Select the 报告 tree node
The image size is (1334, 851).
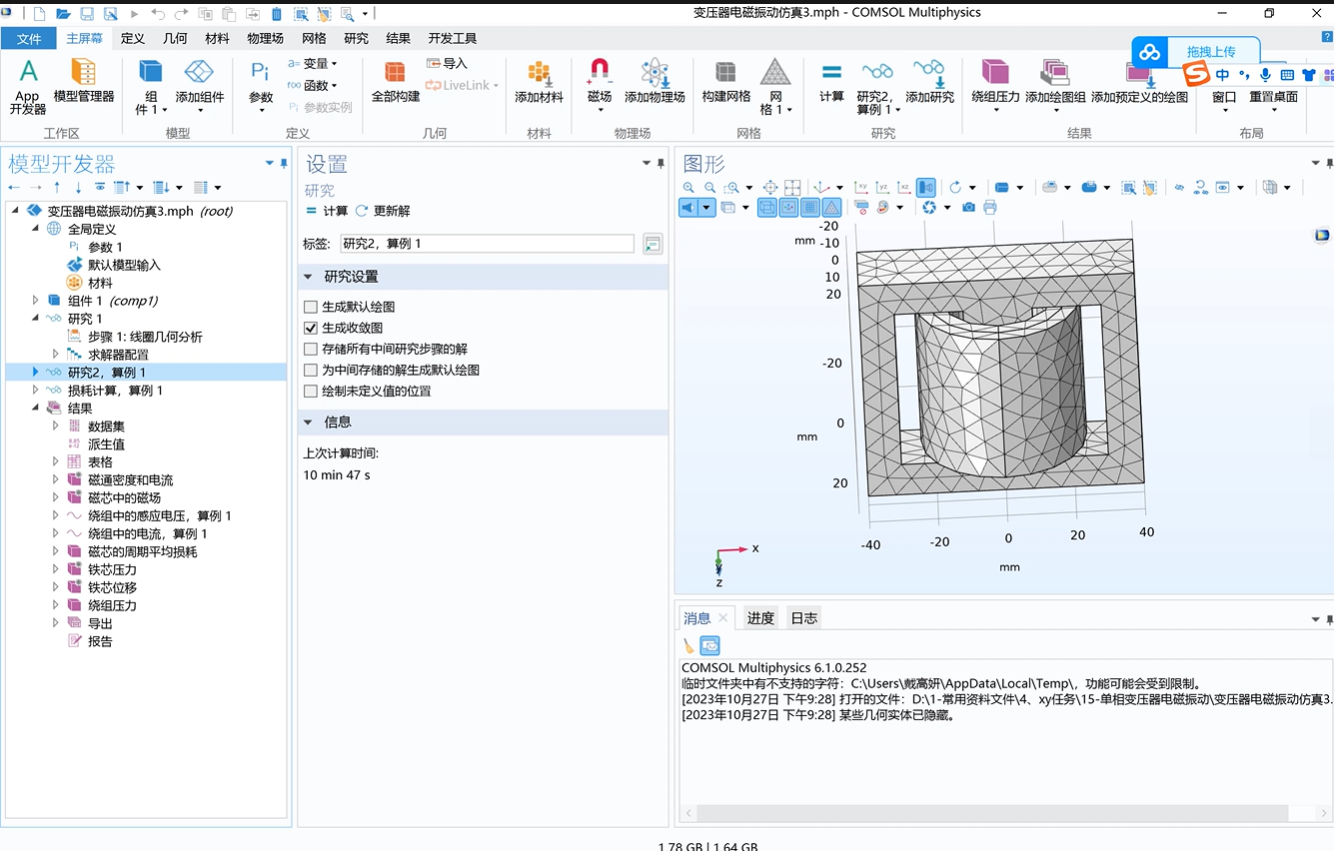pyautogui.click(x=100, y=642)
